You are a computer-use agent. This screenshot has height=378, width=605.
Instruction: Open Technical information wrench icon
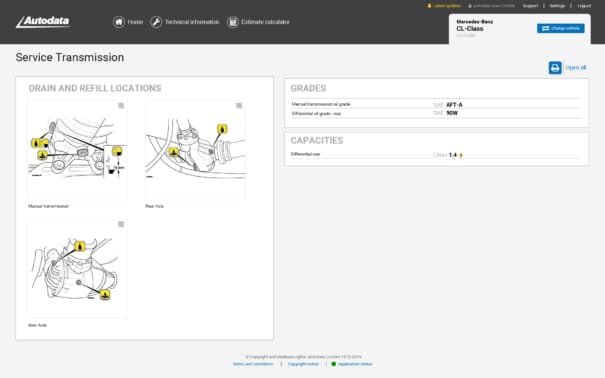pyautogui.click(x=156, y=22)
